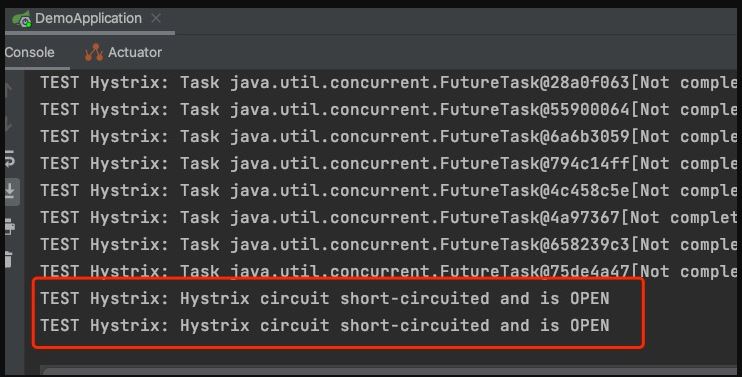Switch to the Console tab
Image resolution: width=742 pixels, height=377 pixels.
pos(30,53)
